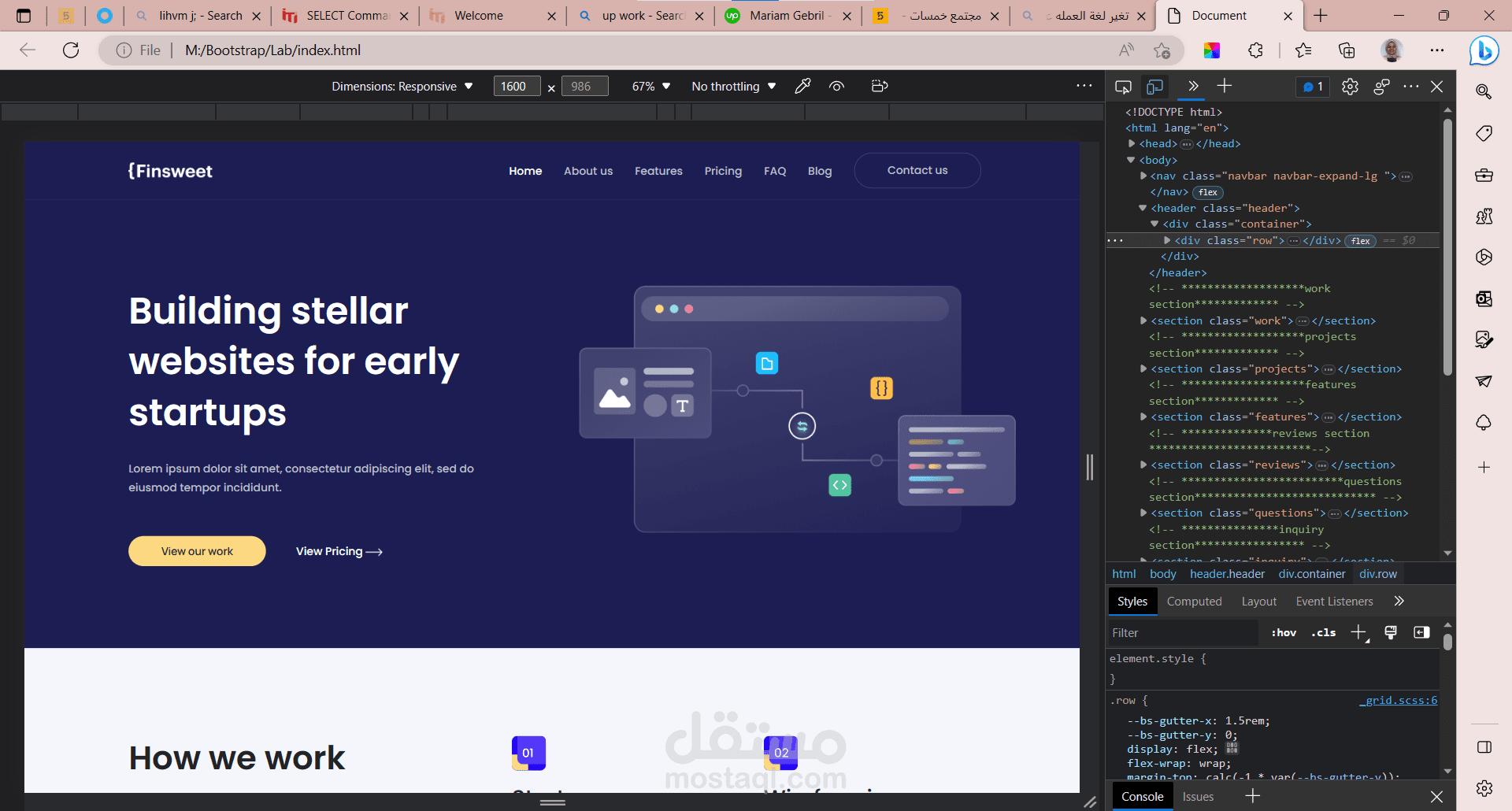Switch to the Computed tab
Viewport: 1512px width, 811px height.
click(x=1194, y=601)
